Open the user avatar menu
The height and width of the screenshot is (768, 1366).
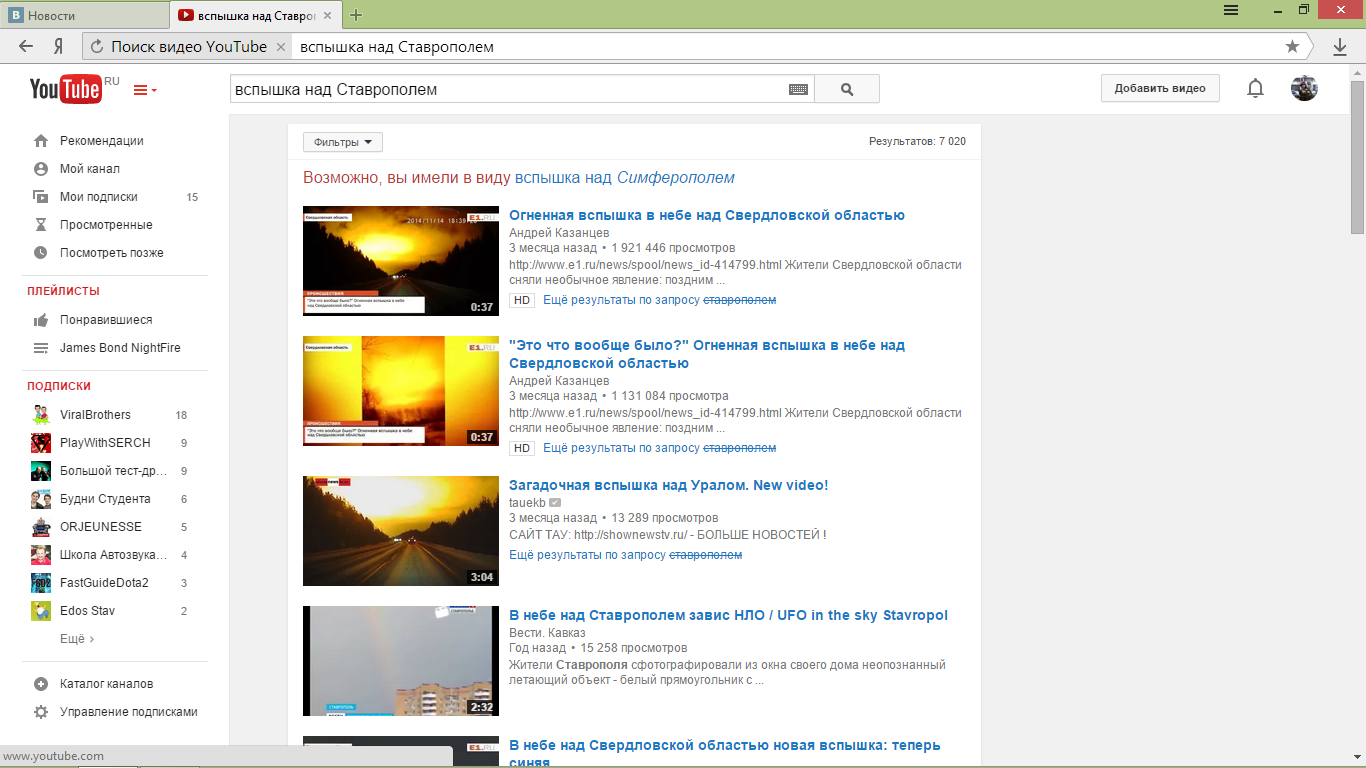click(1304, 88)
